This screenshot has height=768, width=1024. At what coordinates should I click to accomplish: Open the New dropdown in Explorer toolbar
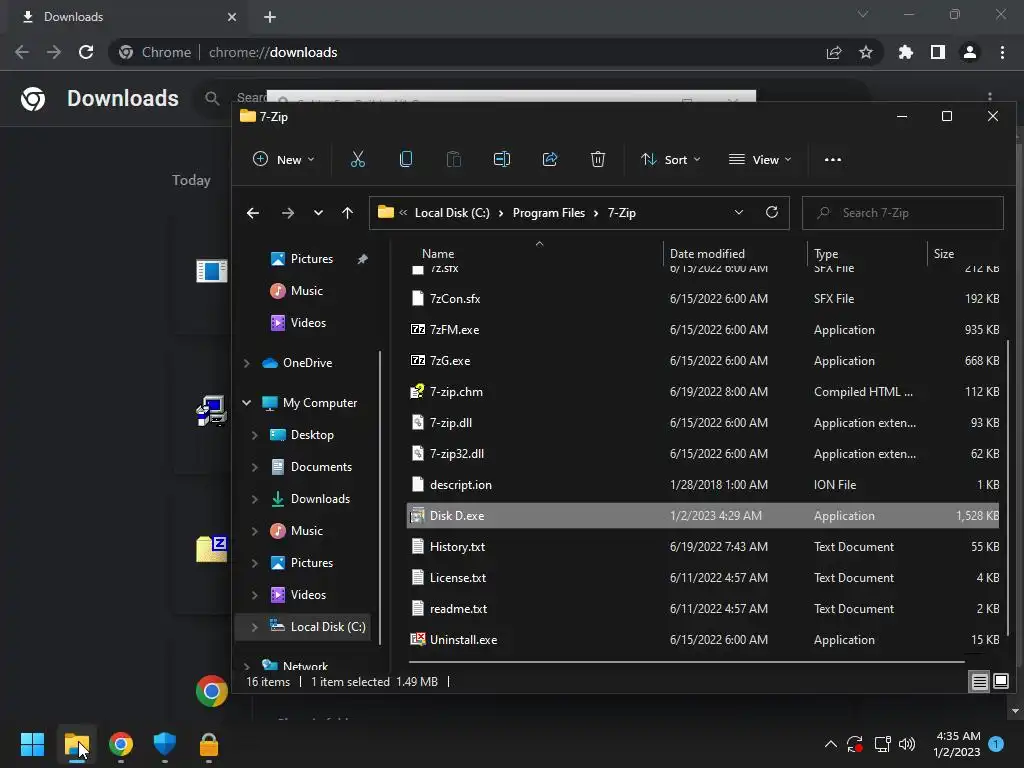point(283,159)
